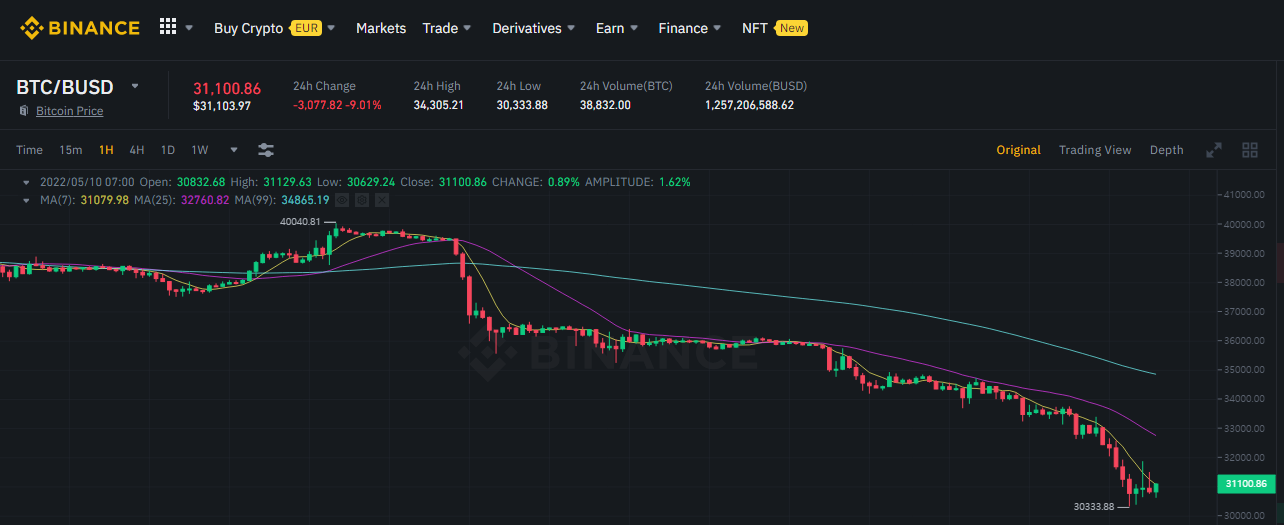This screenshot has height=525, width=1284.
Task: Click the 24h Change value -3,077.82 -9.01%
Action: [337, 105]
